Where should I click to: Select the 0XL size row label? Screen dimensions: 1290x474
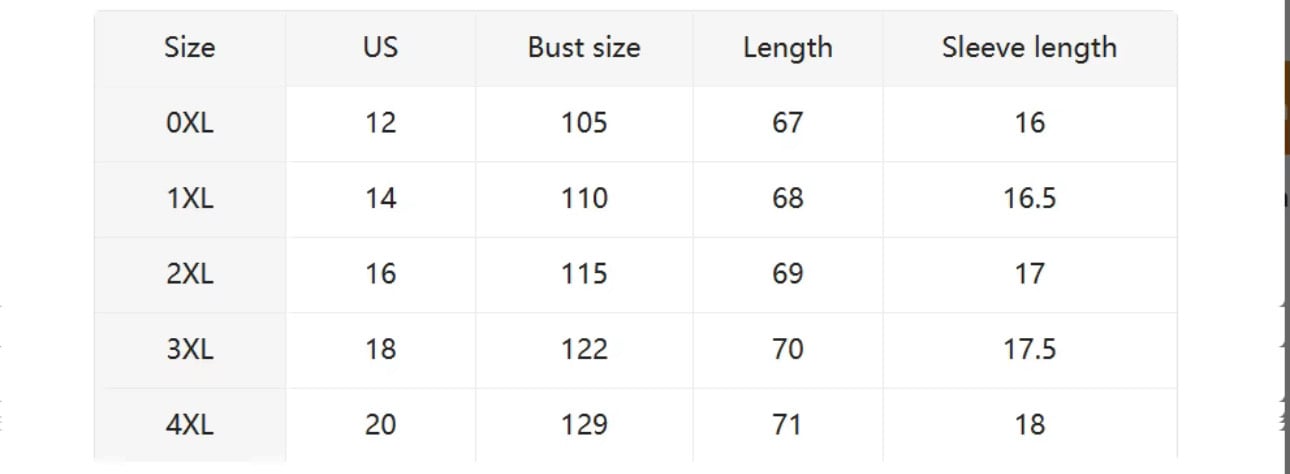[x=190, y=123]
